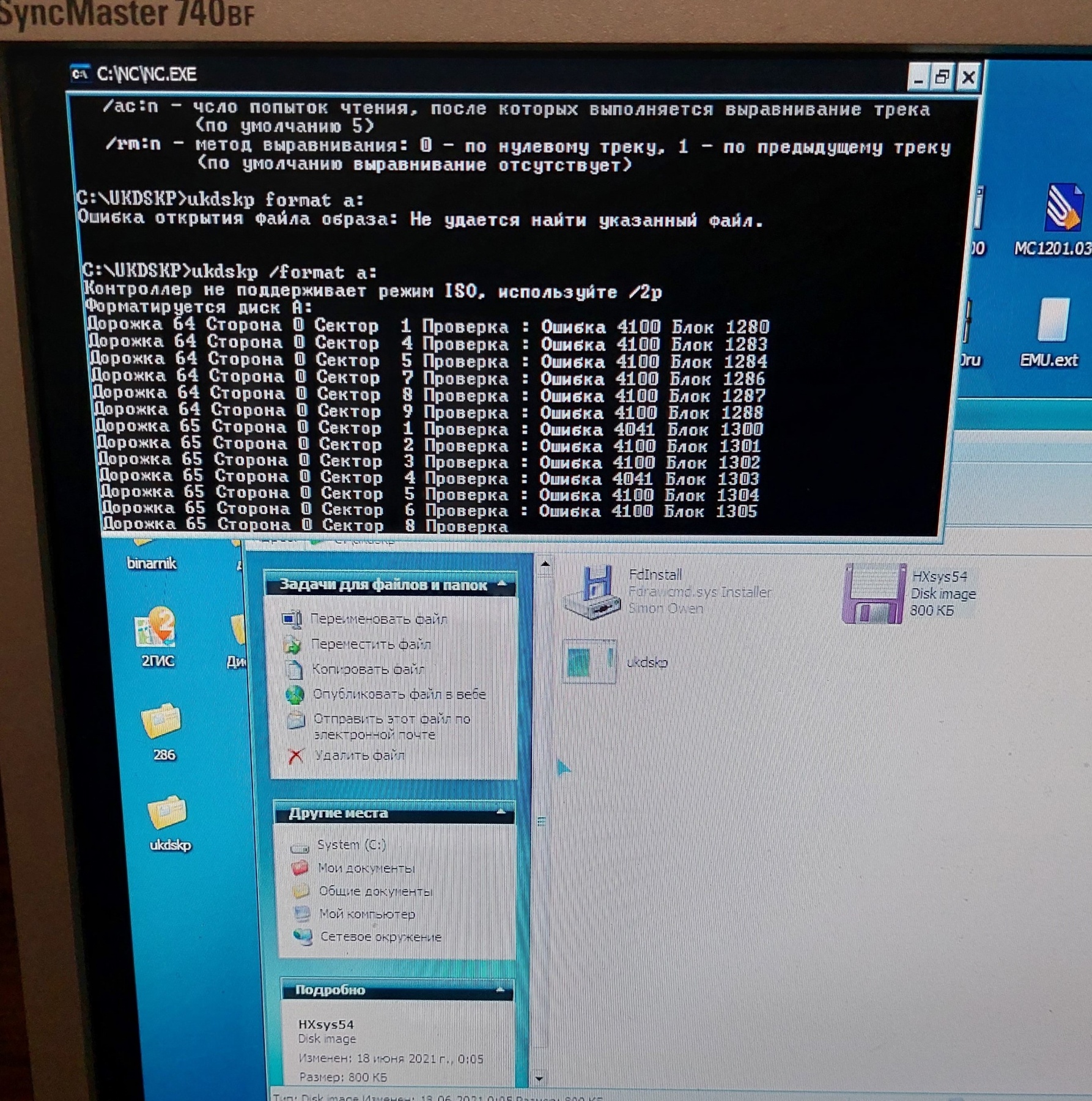Screen dimensions: 1092x1101
Task: Click 'Удалить файл' task link
Action: pos(359,755)
